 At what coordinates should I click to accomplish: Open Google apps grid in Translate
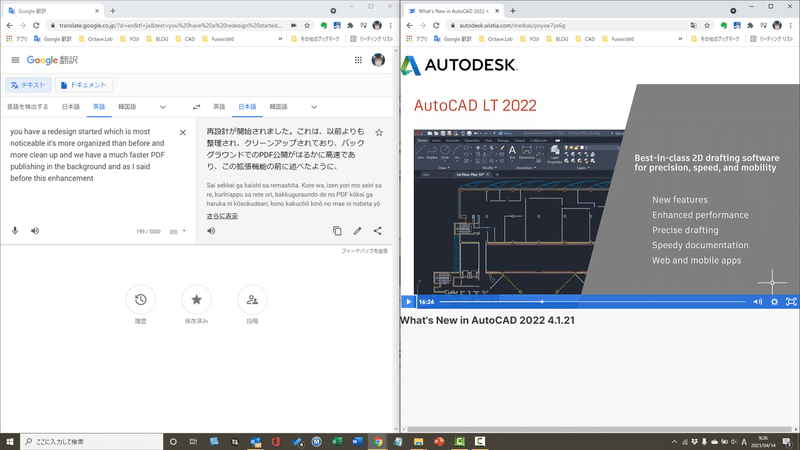pyautogui.click(x=358, y=60)
